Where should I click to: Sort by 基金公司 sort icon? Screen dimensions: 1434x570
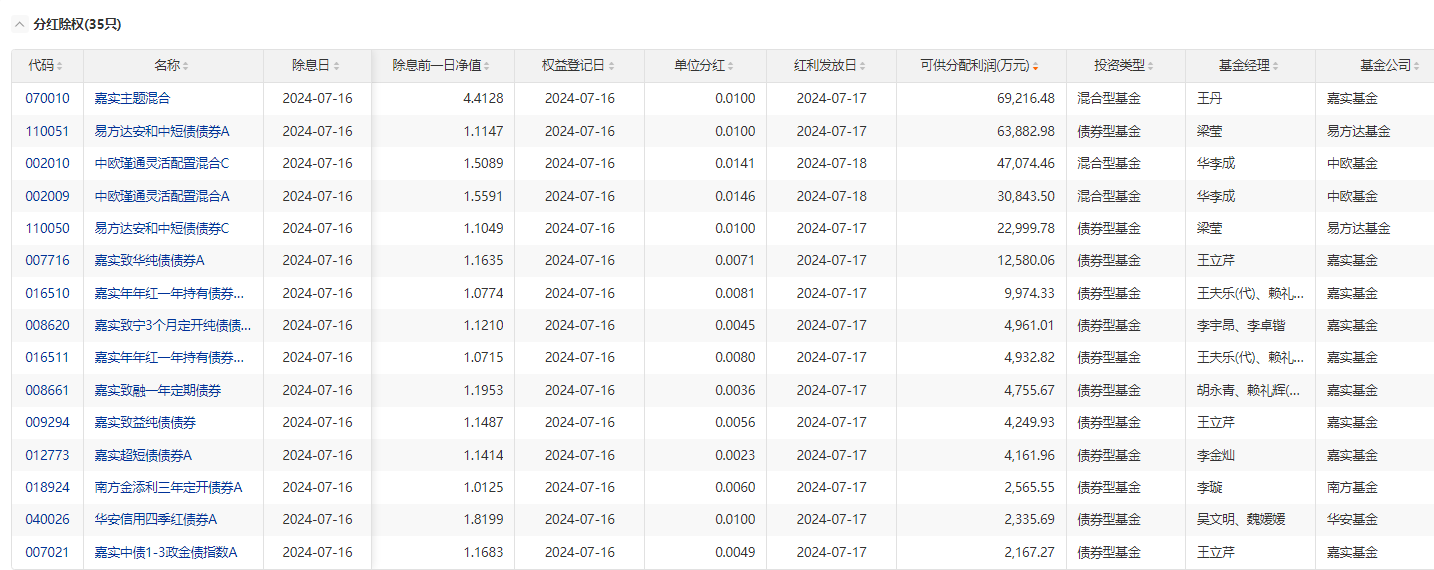tap(1418, 66)
